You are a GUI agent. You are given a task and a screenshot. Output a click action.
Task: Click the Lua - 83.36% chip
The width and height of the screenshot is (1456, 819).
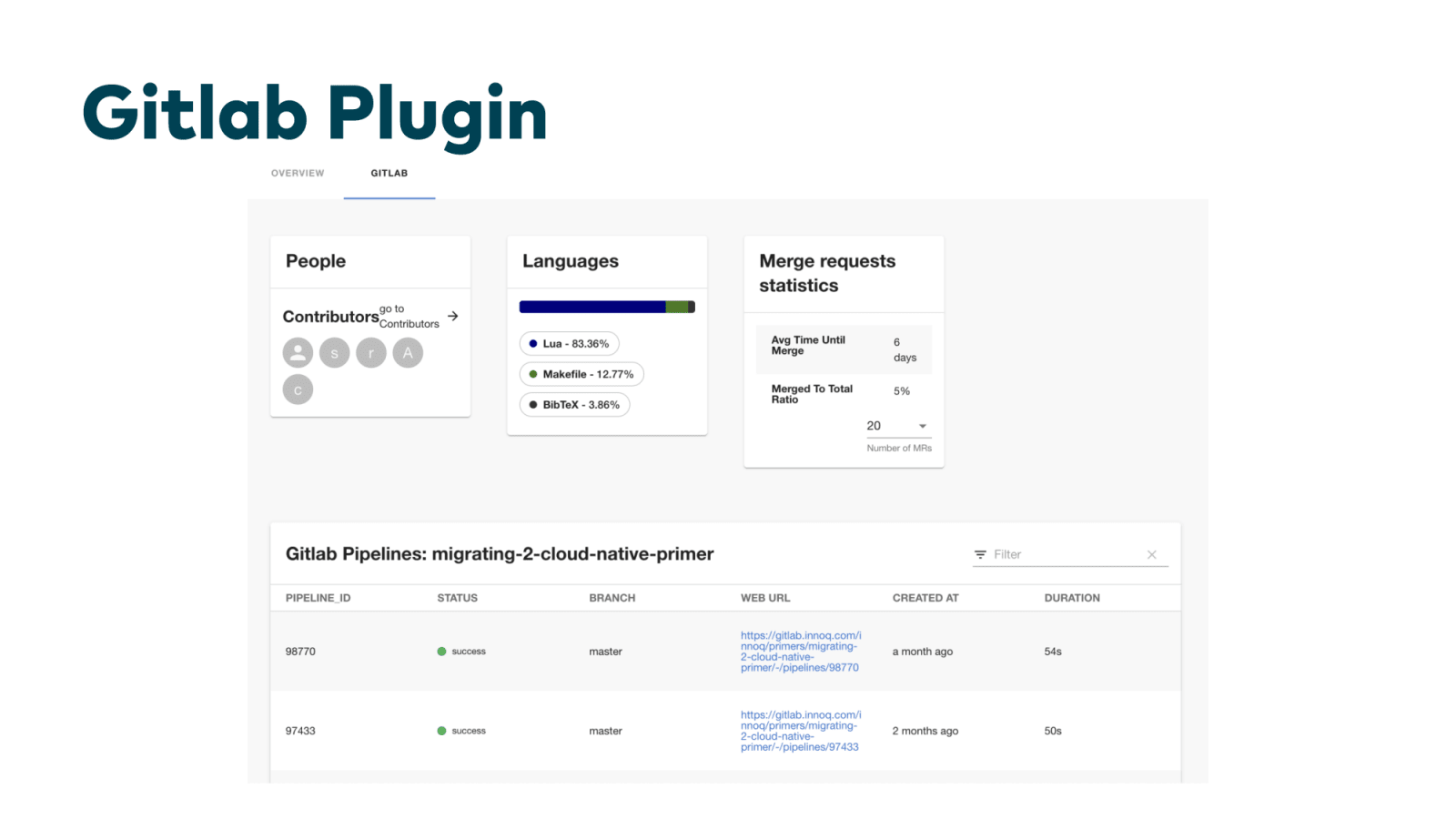click(x=570, y=344)
